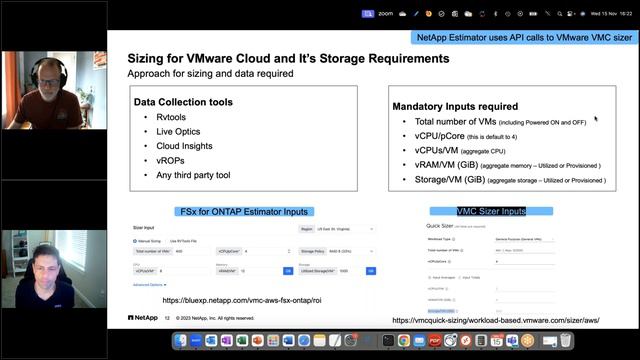Select the lower participant's video tile

[x=54, y=269]
